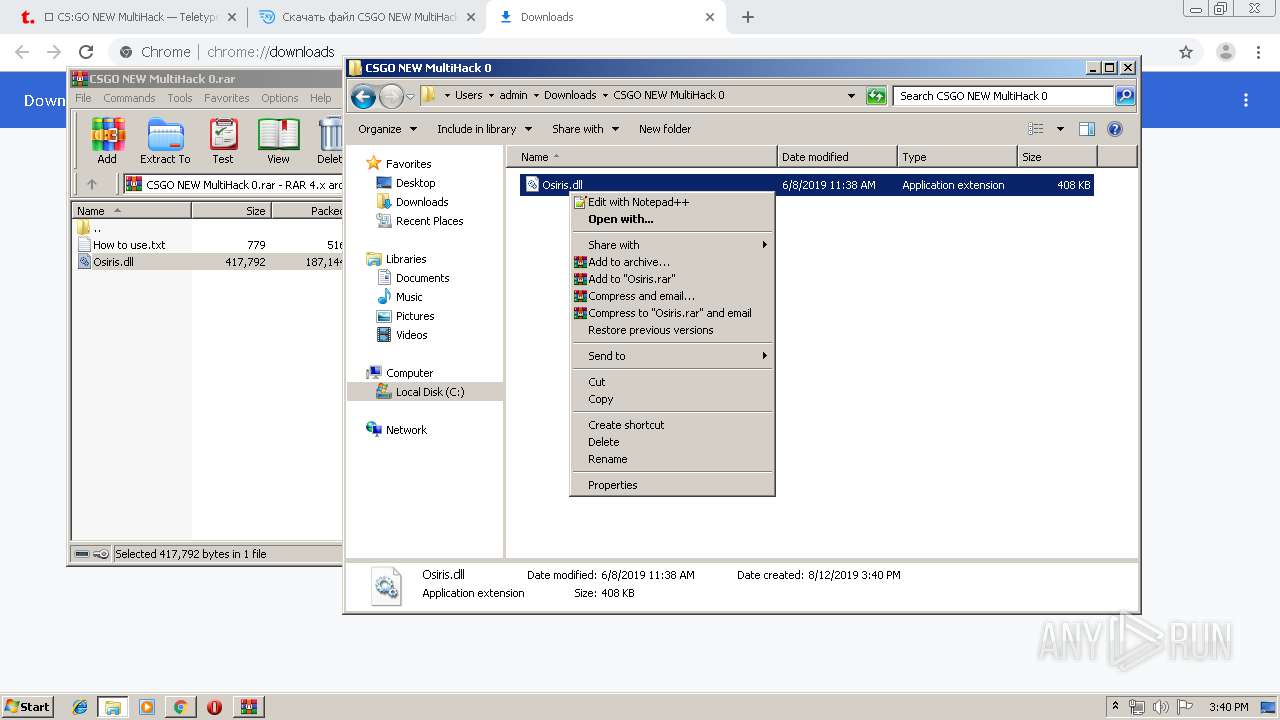The height and width of the screenshot is (720, 1280).
Task: Select Add to "Osiris.rar"
Action: click(671, 279)
